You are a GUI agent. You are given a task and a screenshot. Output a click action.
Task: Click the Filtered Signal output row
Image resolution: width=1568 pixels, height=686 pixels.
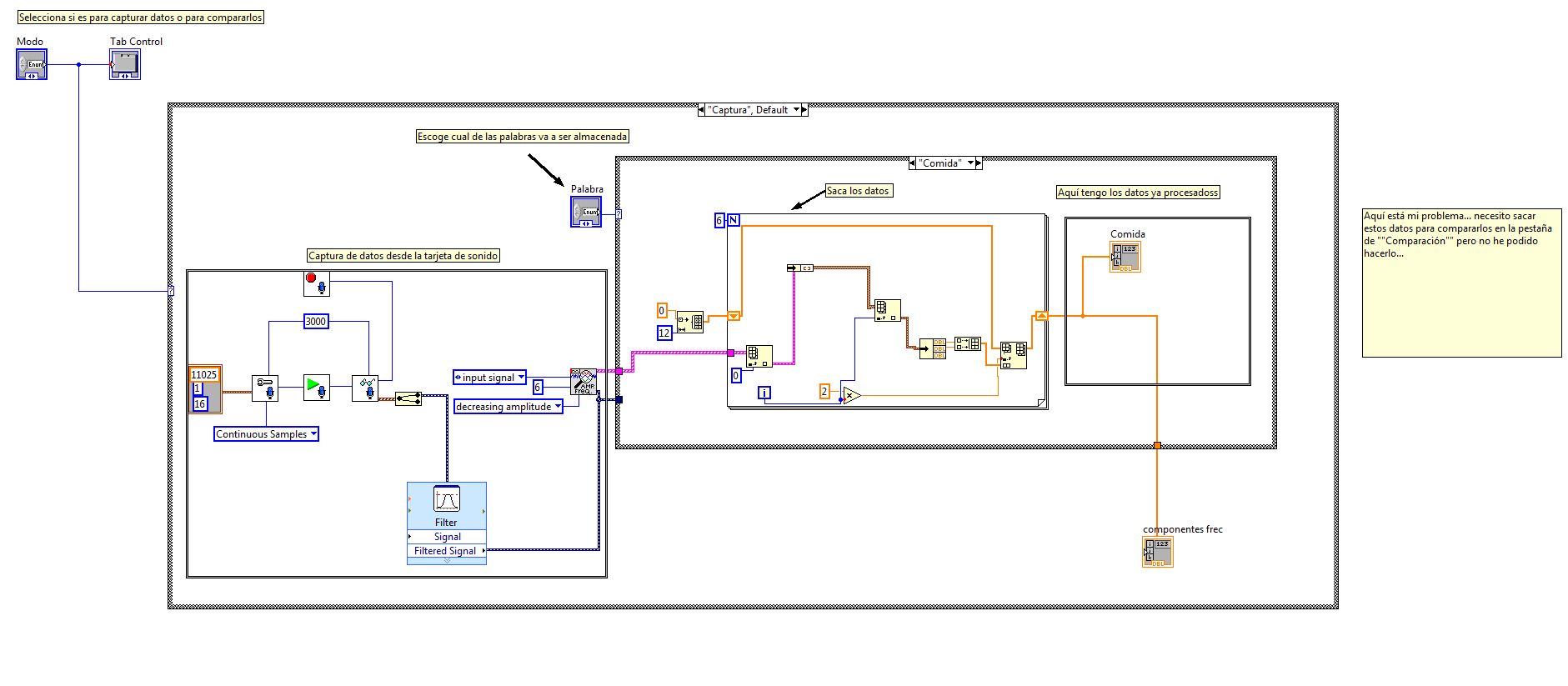447,551
